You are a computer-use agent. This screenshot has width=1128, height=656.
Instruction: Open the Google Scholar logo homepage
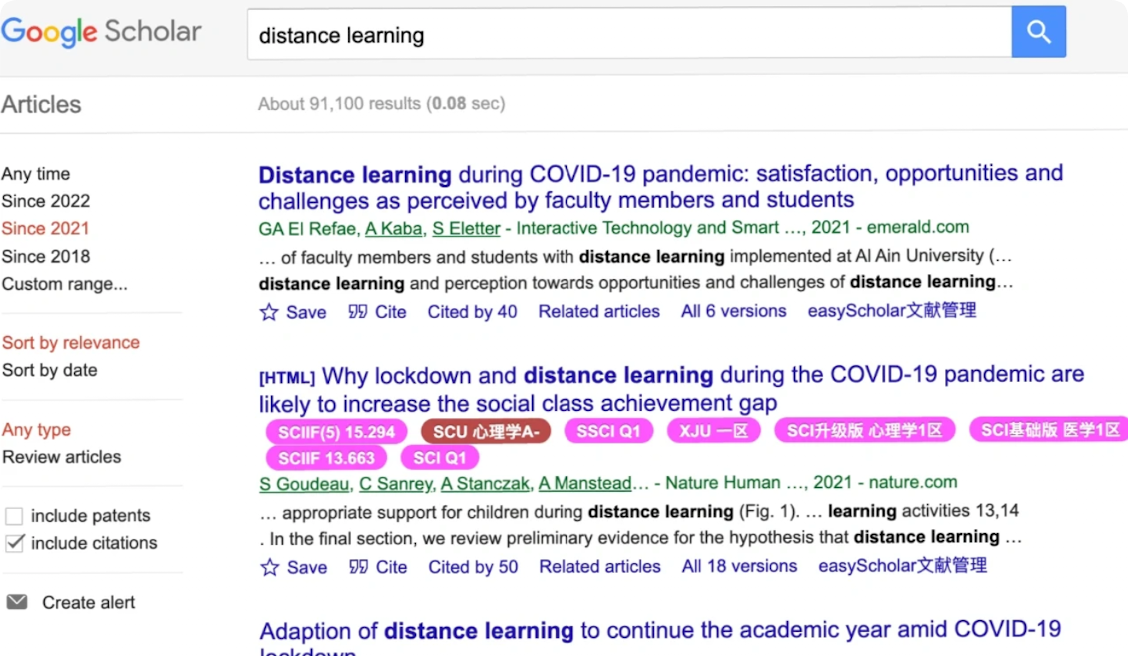click(x=101, y=32)
